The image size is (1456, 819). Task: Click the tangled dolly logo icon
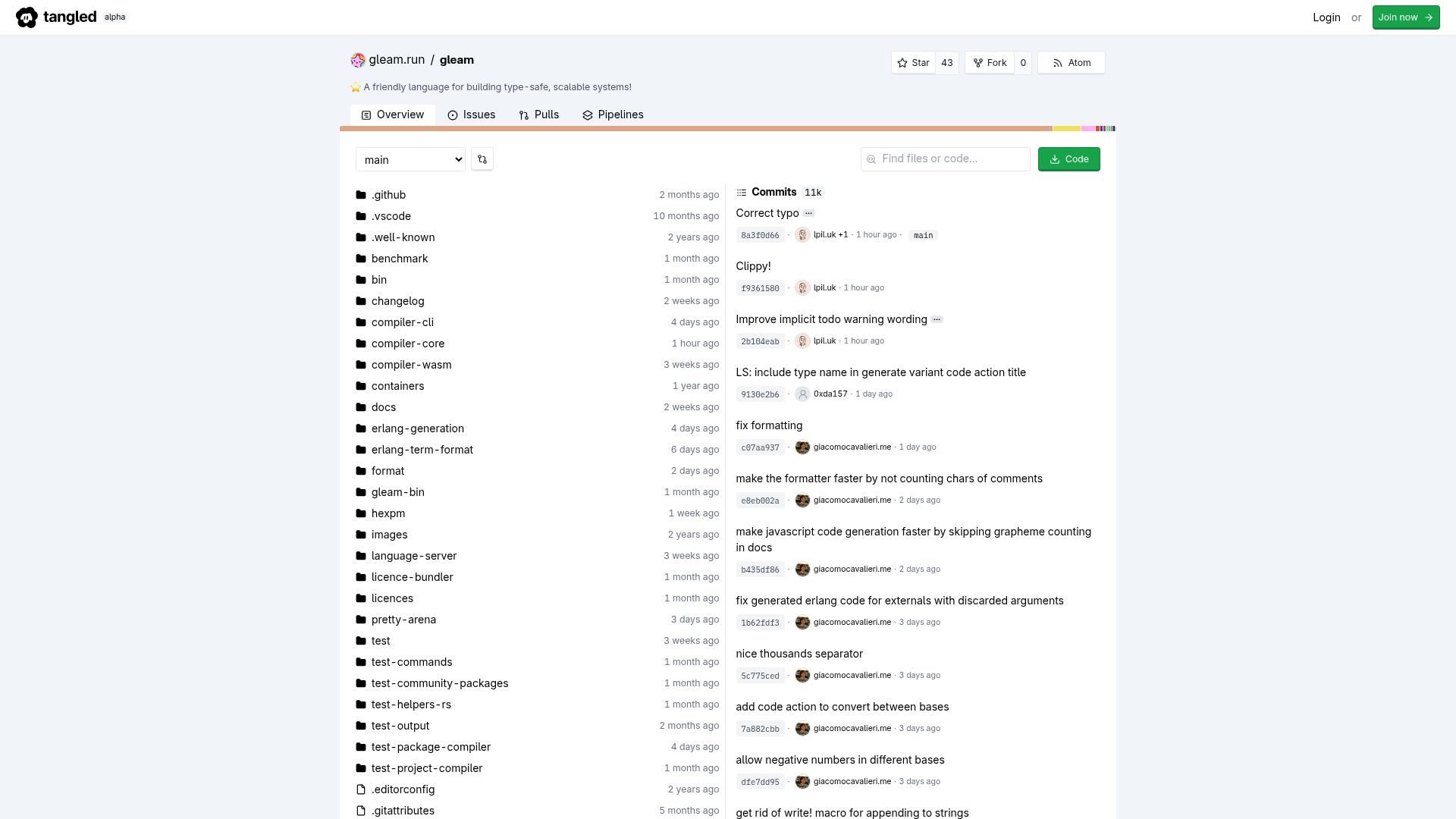pyautogui.click(x=27, y=17)
